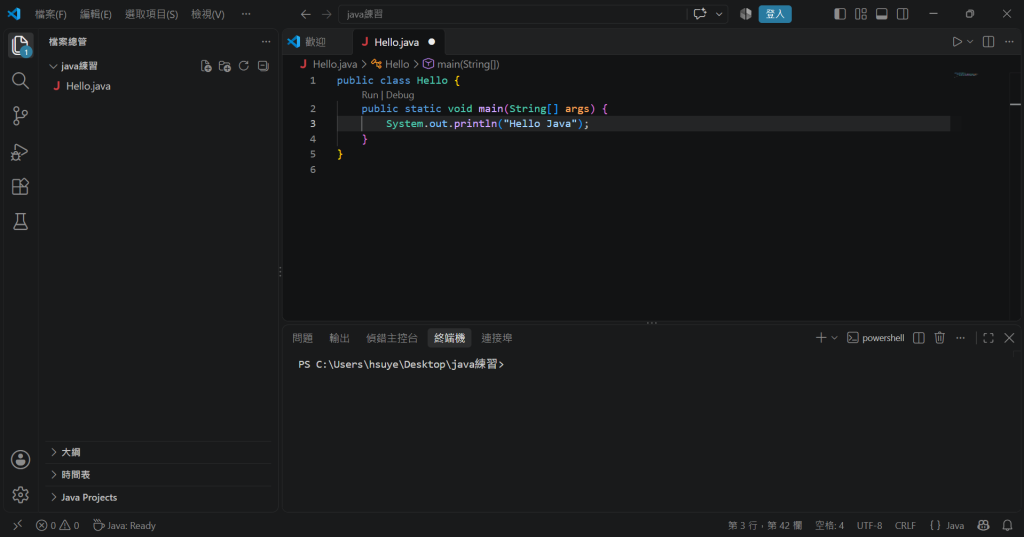Viewport: 1024px width, 537px height.
Task: Open the Explorer view in activity bar
Action: click(20, 46)
